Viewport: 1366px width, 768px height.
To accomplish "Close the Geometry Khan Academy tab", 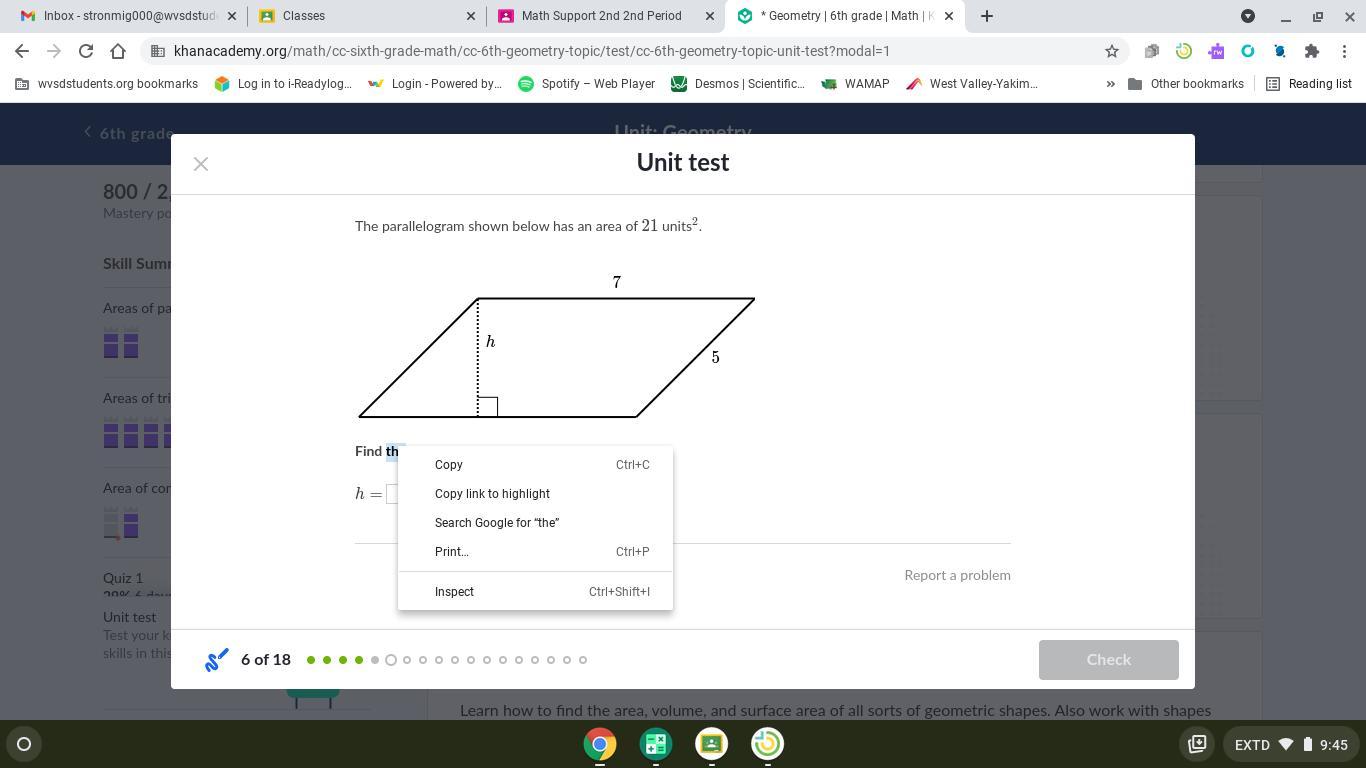I will click(949, 16).
